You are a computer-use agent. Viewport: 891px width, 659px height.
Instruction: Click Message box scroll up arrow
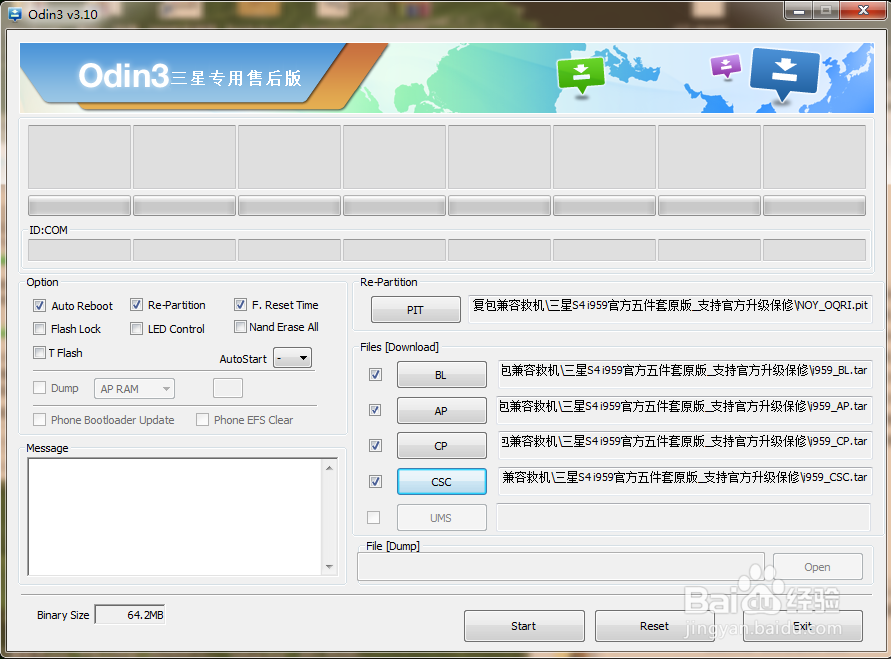click(330, 468)
